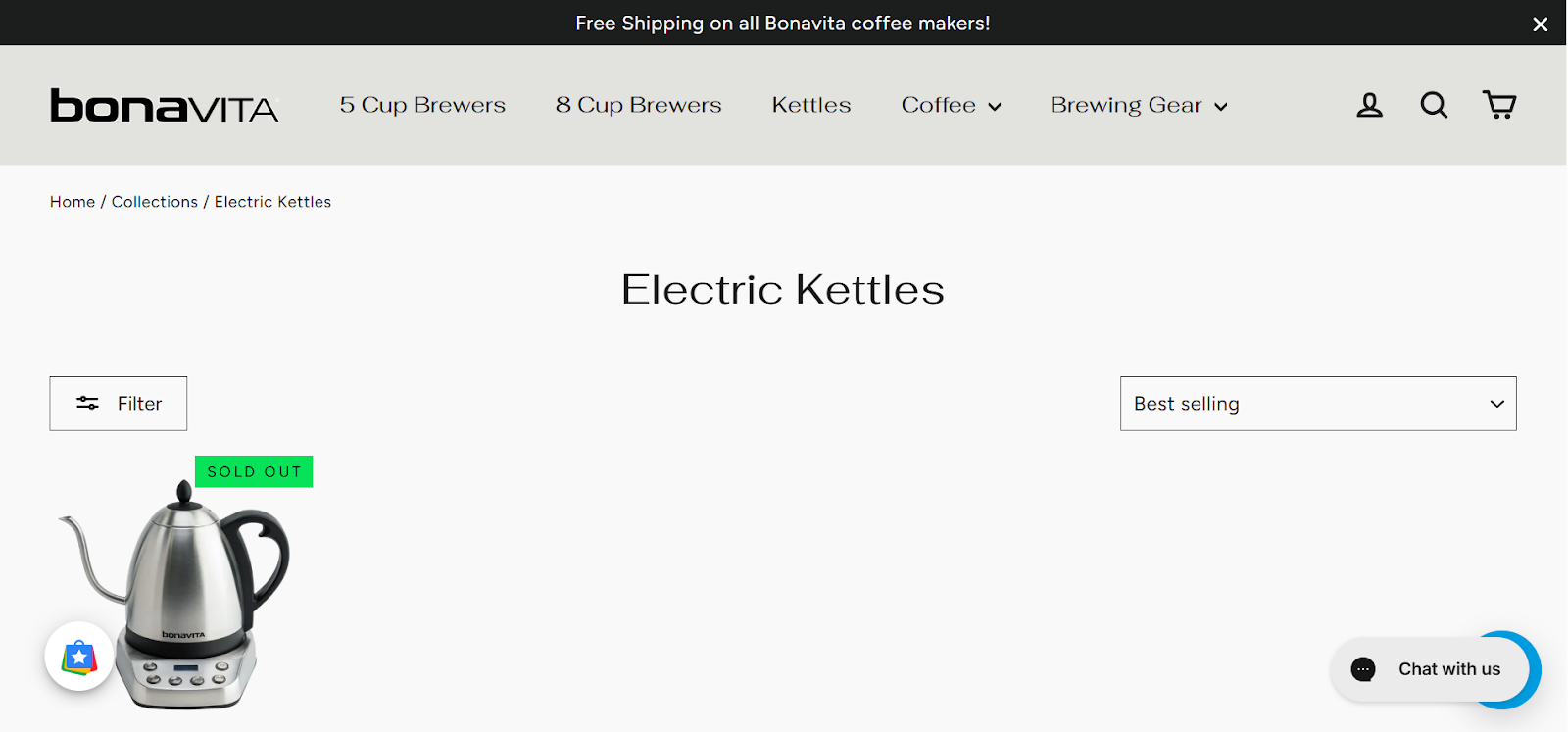This screenshot has width=1568, height=732.
Task: Open the Kettles menu item
Action: point(811,105)
